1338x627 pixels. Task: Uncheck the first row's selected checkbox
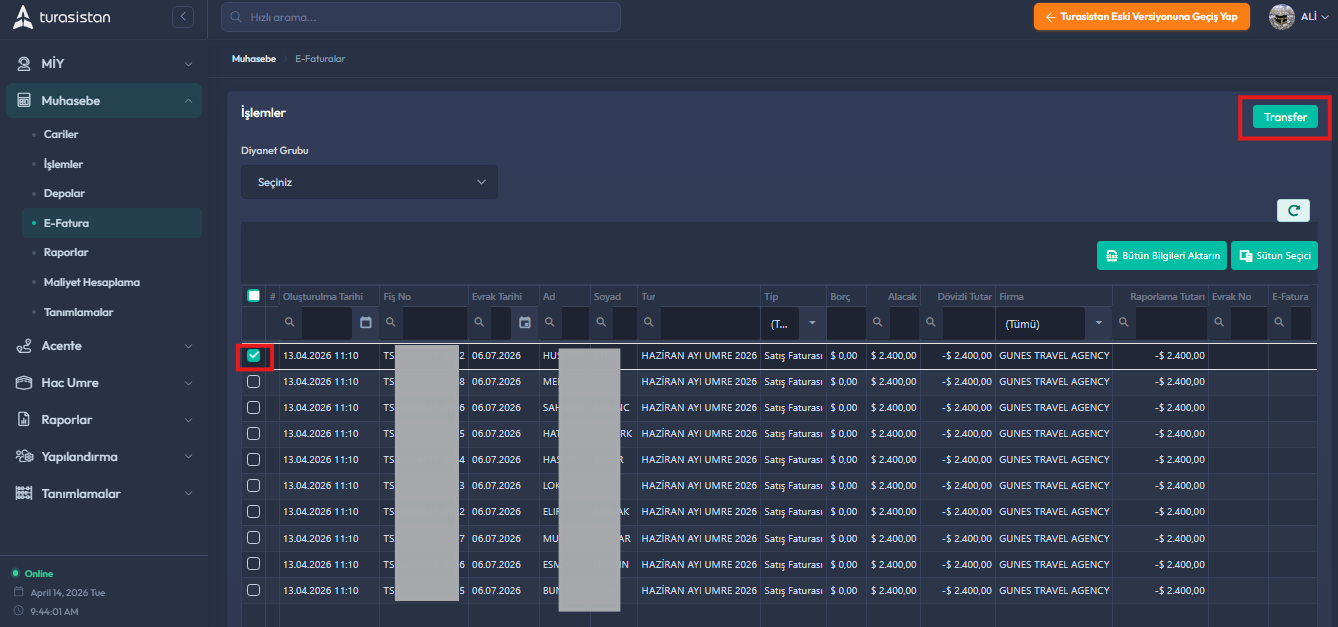(254, 355)
